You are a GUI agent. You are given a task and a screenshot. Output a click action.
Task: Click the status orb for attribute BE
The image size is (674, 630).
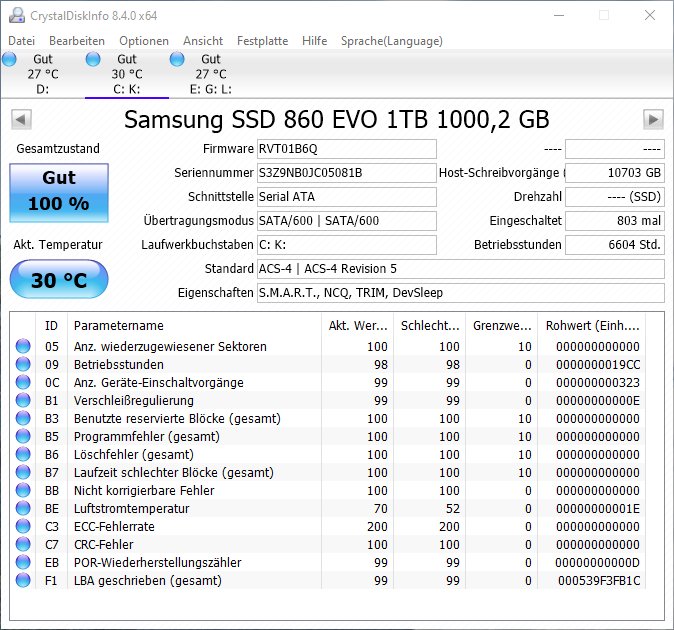coord(23,508)
